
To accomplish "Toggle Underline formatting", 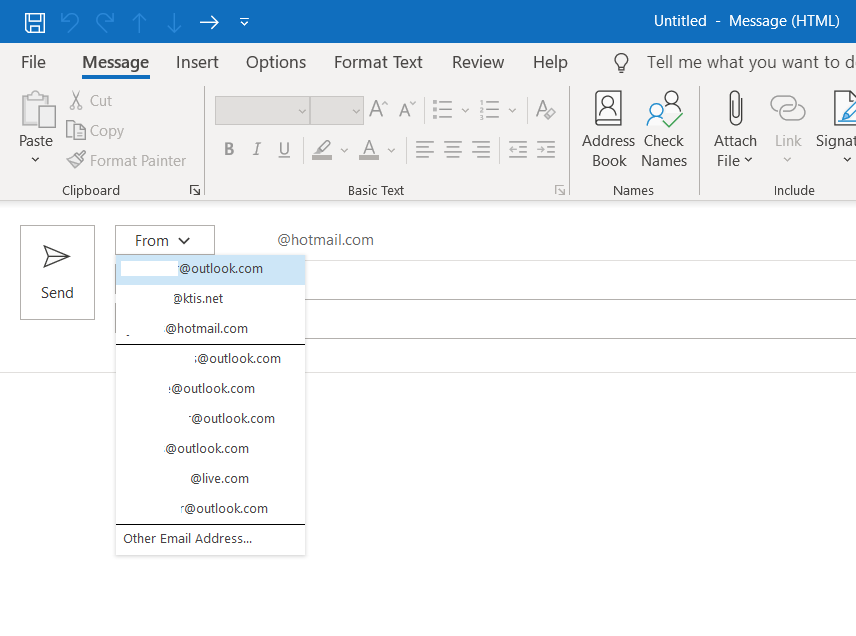I will [284, 149].
